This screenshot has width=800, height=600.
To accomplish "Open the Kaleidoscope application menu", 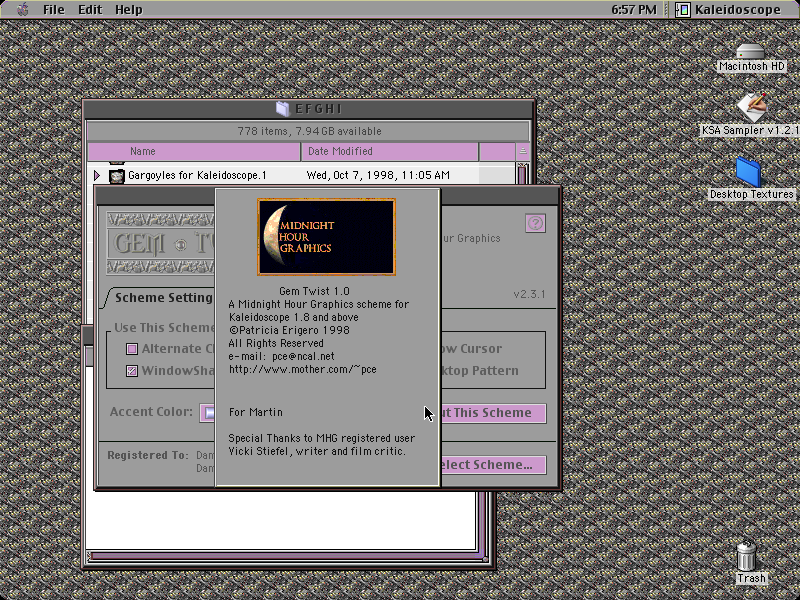I will click(x=728, y=10).
